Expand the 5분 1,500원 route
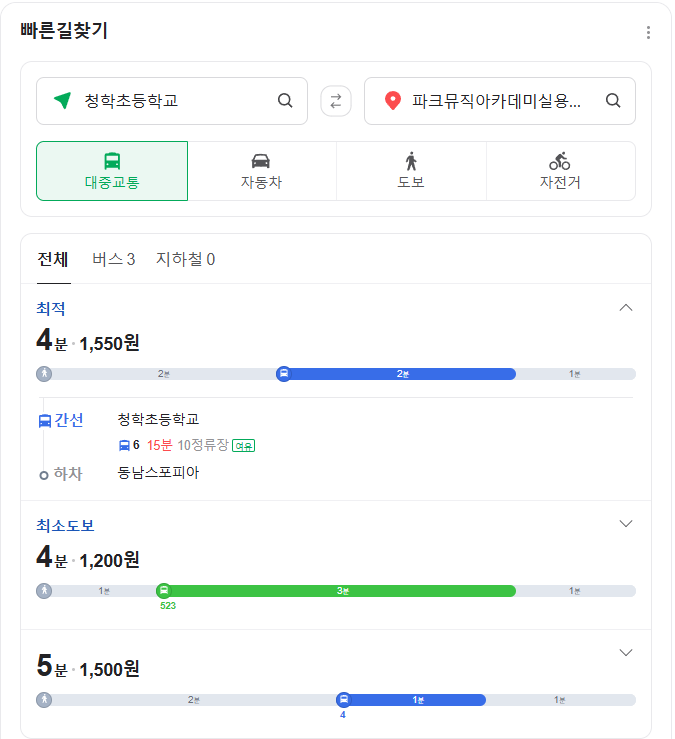This screenshot has height=739, width=675. pyautogui.click(x=626, y=653)
